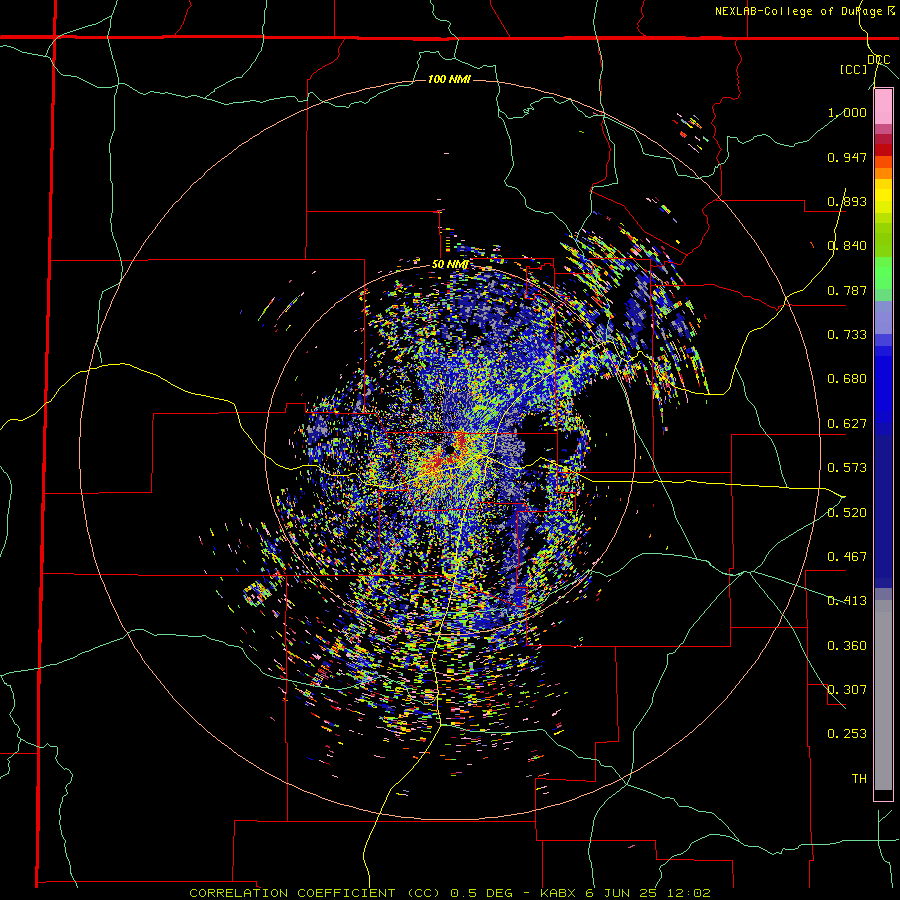Screen dimensions: 900x900
Task: Pick the gray segment of the color bar
Action: coord(883,695)
